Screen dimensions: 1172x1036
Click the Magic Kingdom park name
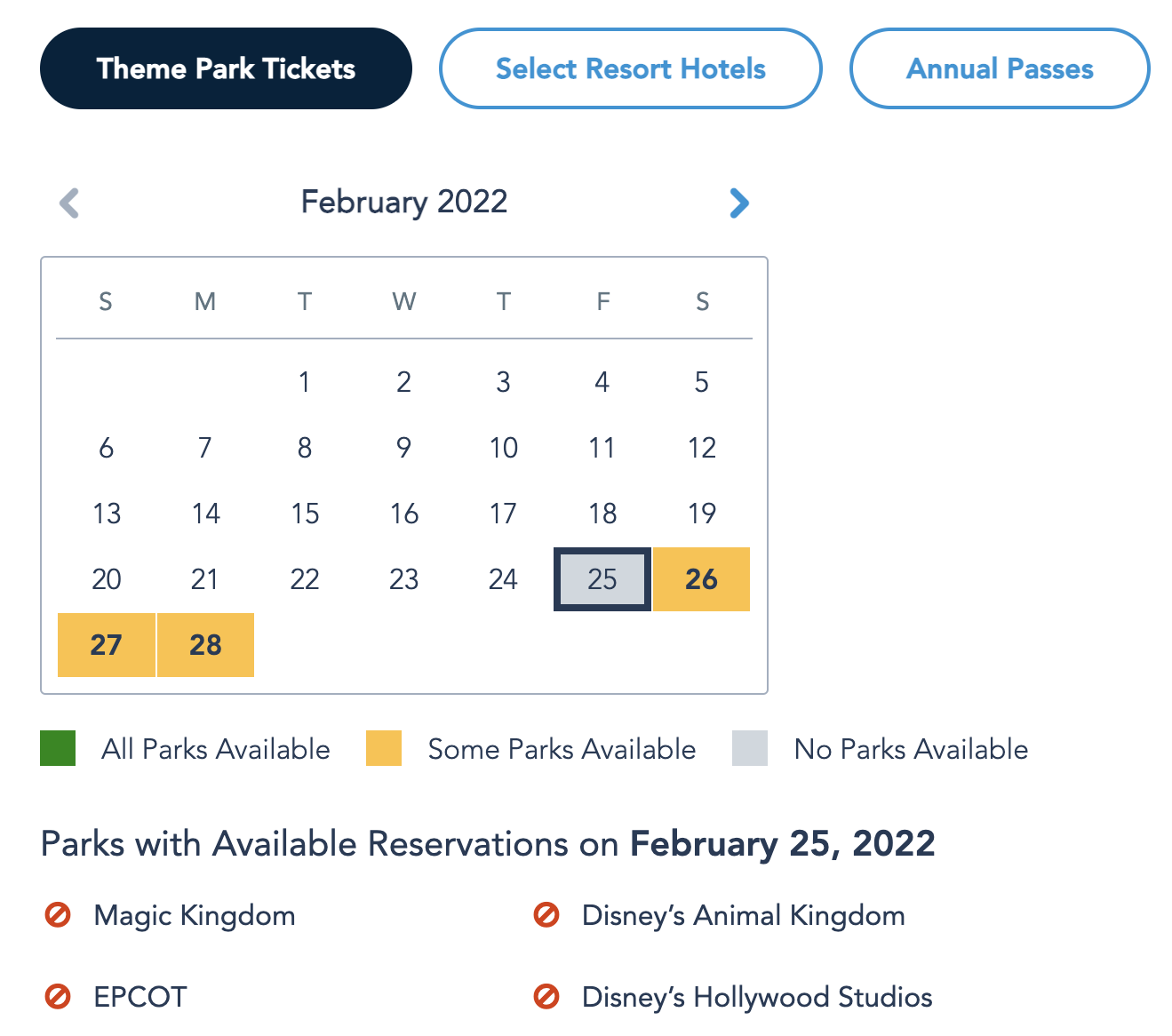195,915
